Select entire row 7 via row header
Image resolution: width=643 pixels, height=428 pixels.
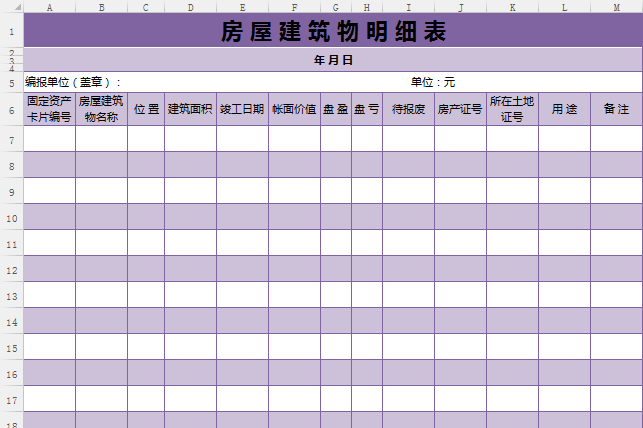[x=11, y=139]
